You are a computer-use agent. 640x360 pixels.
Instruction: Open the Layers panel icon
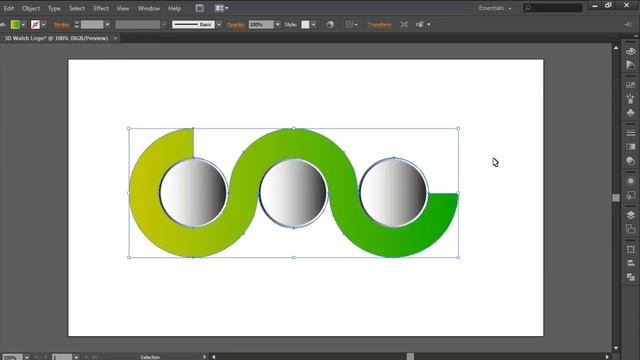coord(631,215)
